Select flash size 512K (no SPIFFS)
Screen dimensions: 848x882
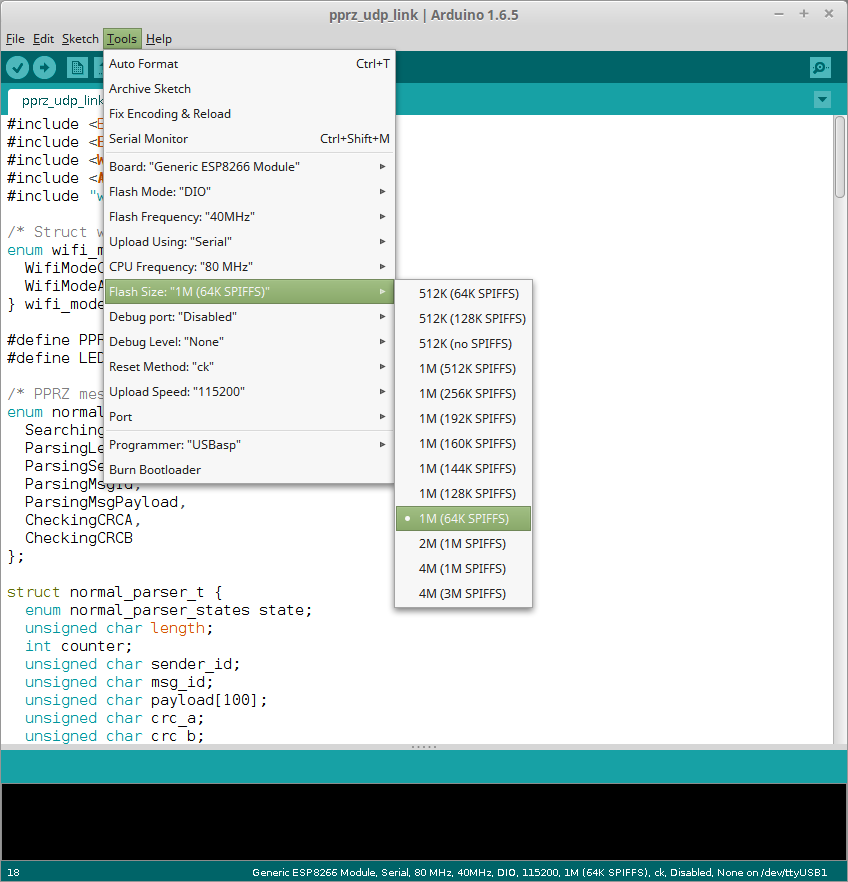coord(463,344)
